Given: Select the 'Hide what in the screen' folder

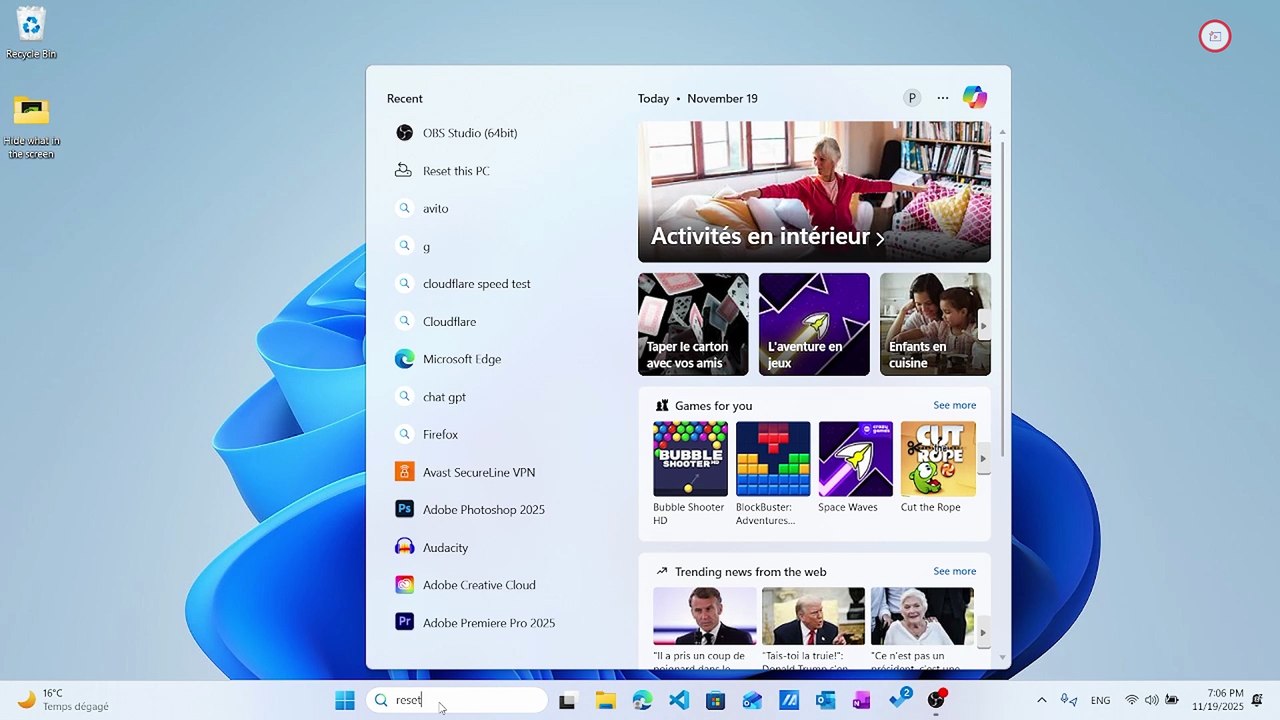Looking at the screenshot, I should click(31, 126).
